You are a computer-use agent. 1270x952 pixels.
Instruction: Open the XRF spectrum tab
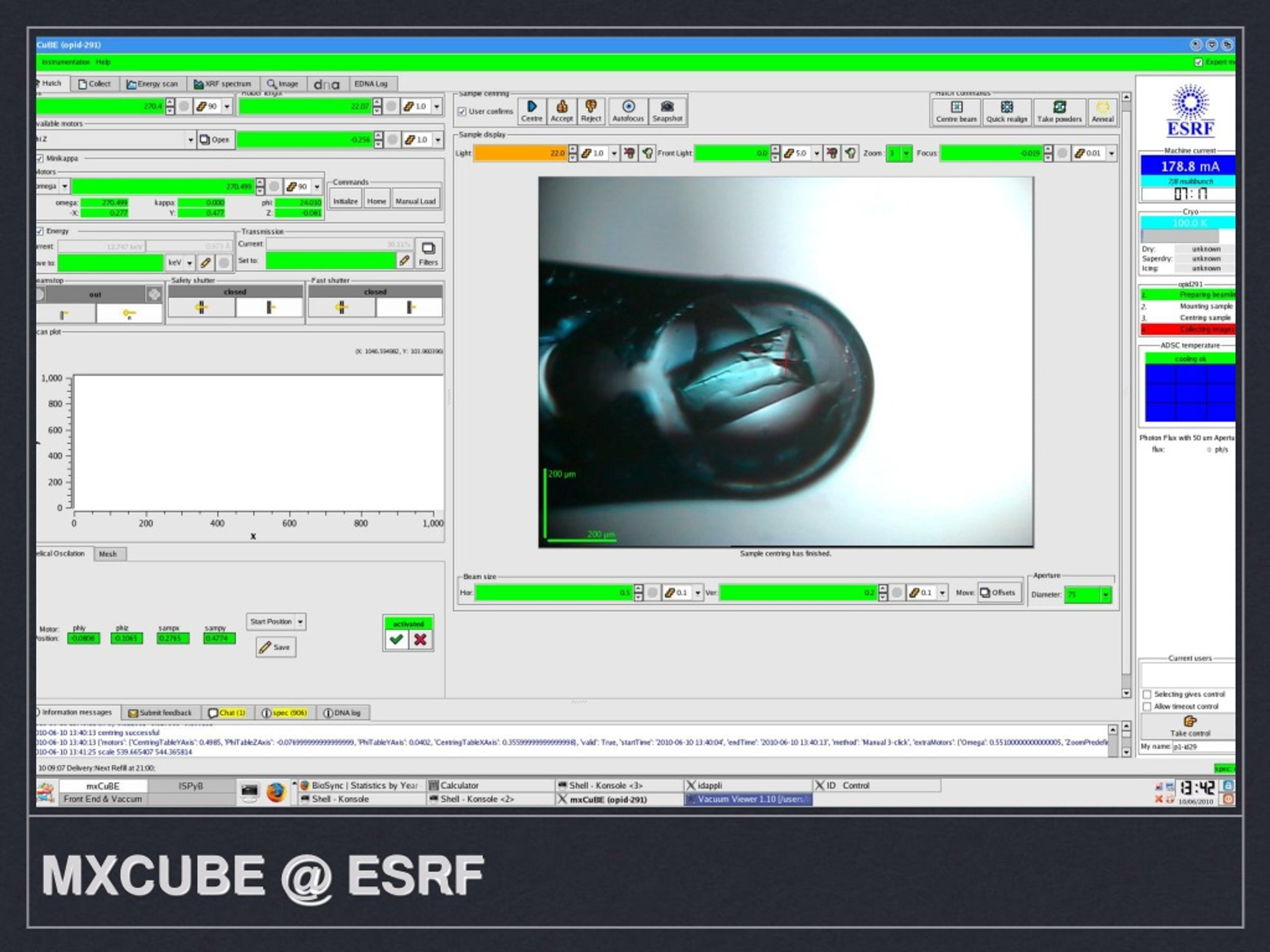pos(223,84)
